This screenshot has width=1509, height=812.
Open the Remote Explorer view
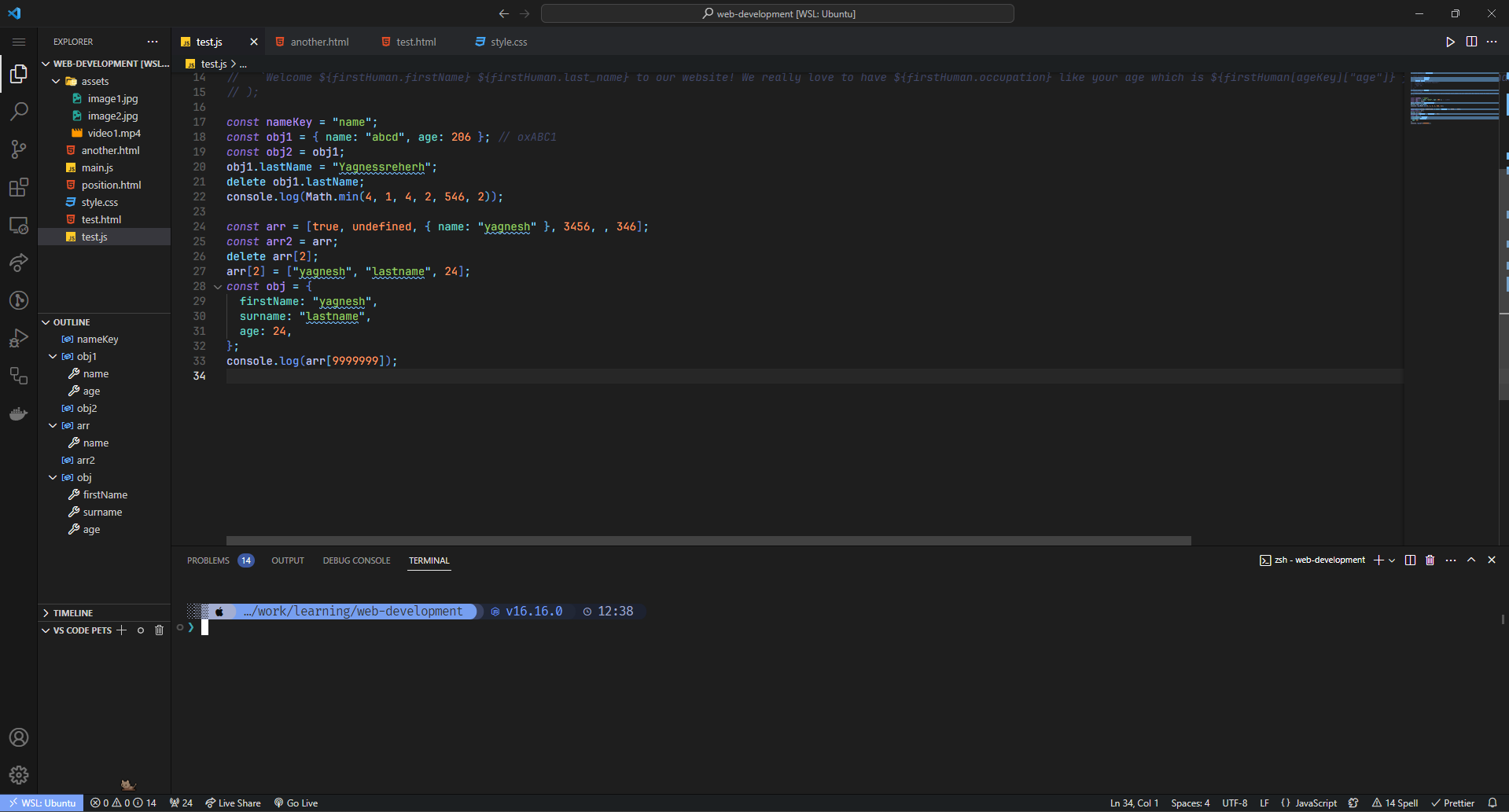pyautogui.click(x=19, y=225)
